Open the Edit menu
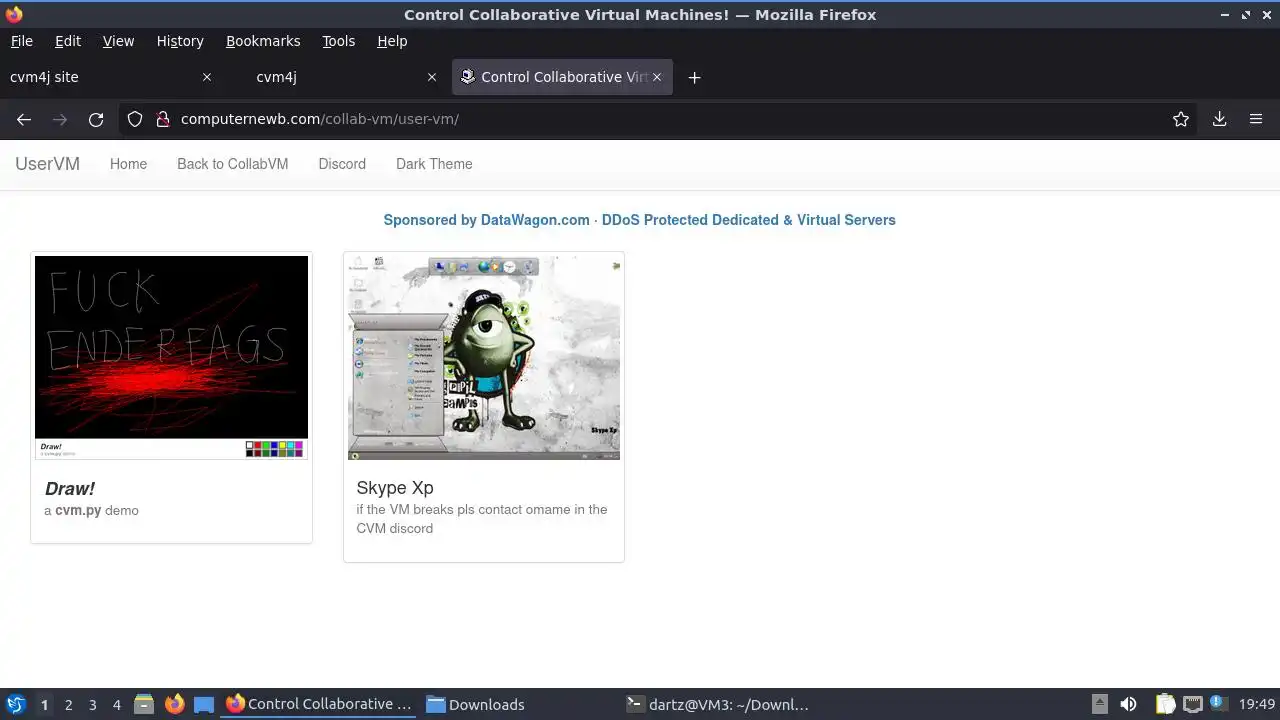 point(68,41)
